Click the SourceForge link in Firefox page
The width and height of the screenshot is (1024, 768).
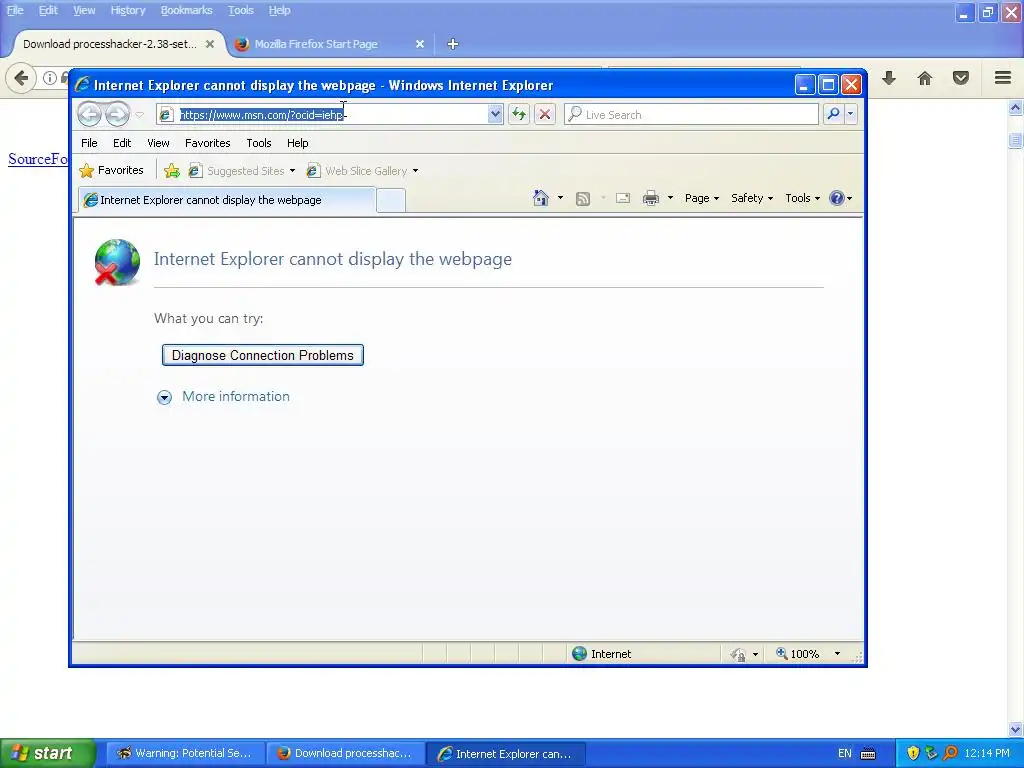(38, 159)
